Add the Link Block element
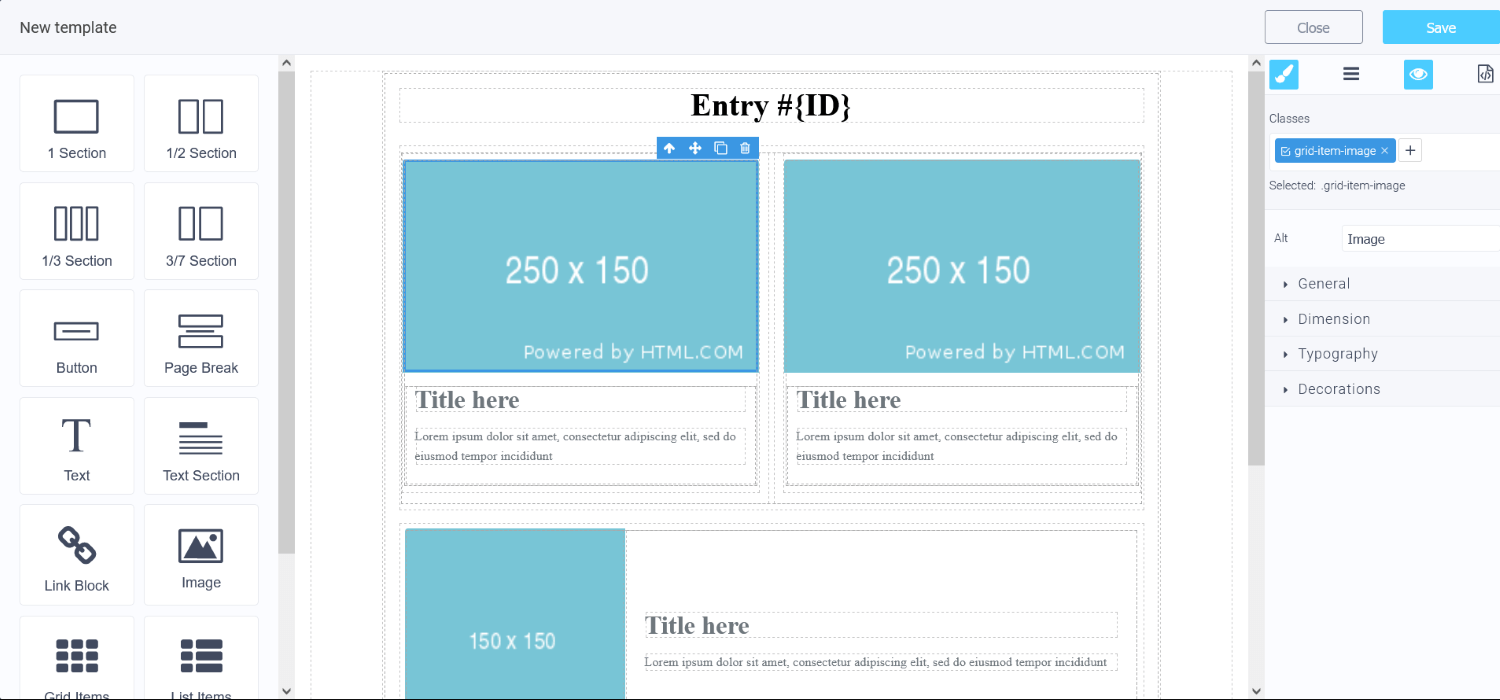 77,555
